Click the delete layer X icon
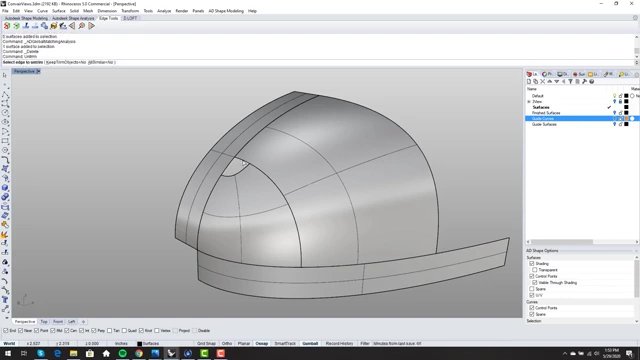The width and height of the screenshot is (640, 360). (542, 82)
